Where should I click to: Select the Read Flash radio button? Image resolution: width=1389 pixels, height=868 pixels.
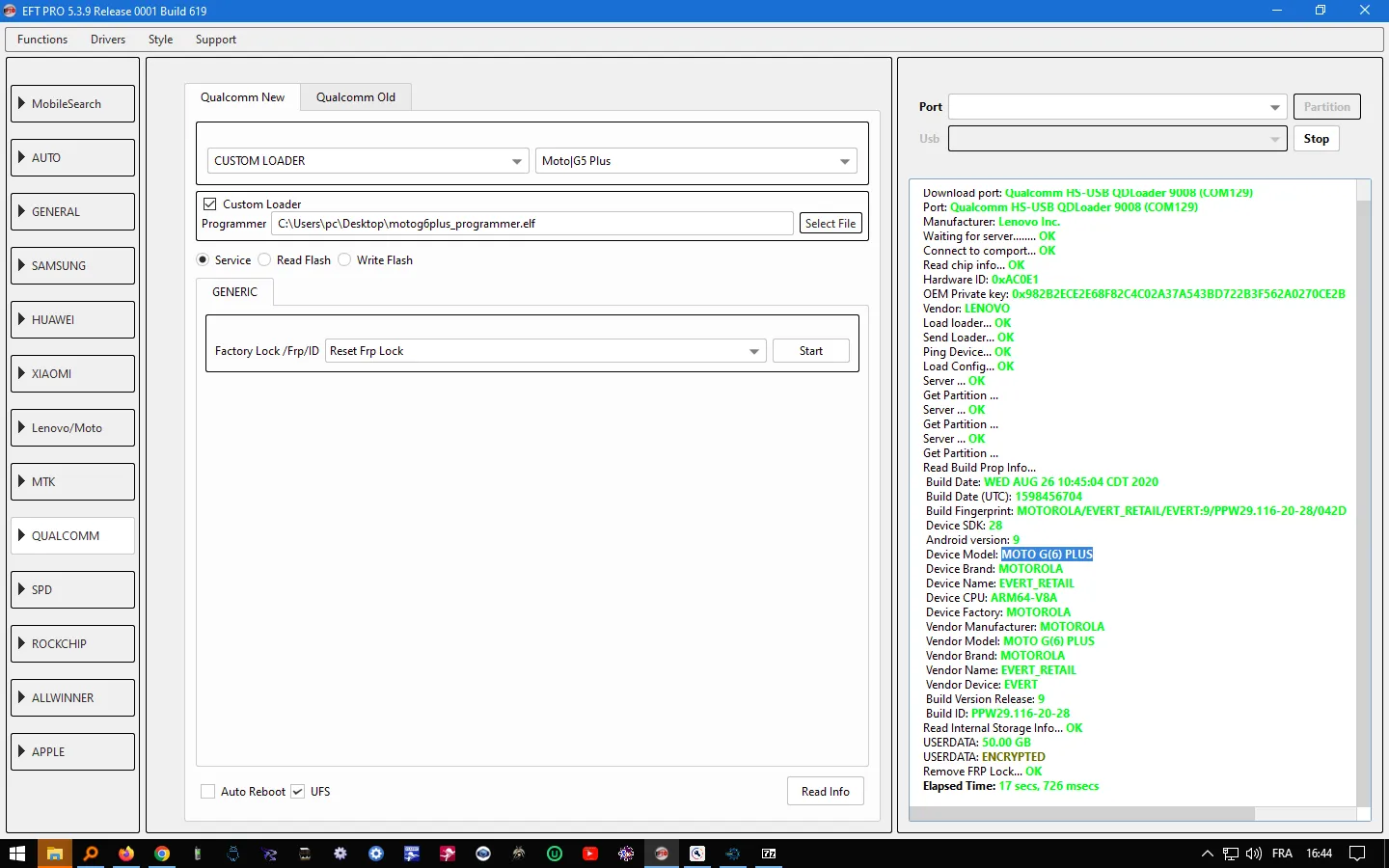click(x=265, y=260)
